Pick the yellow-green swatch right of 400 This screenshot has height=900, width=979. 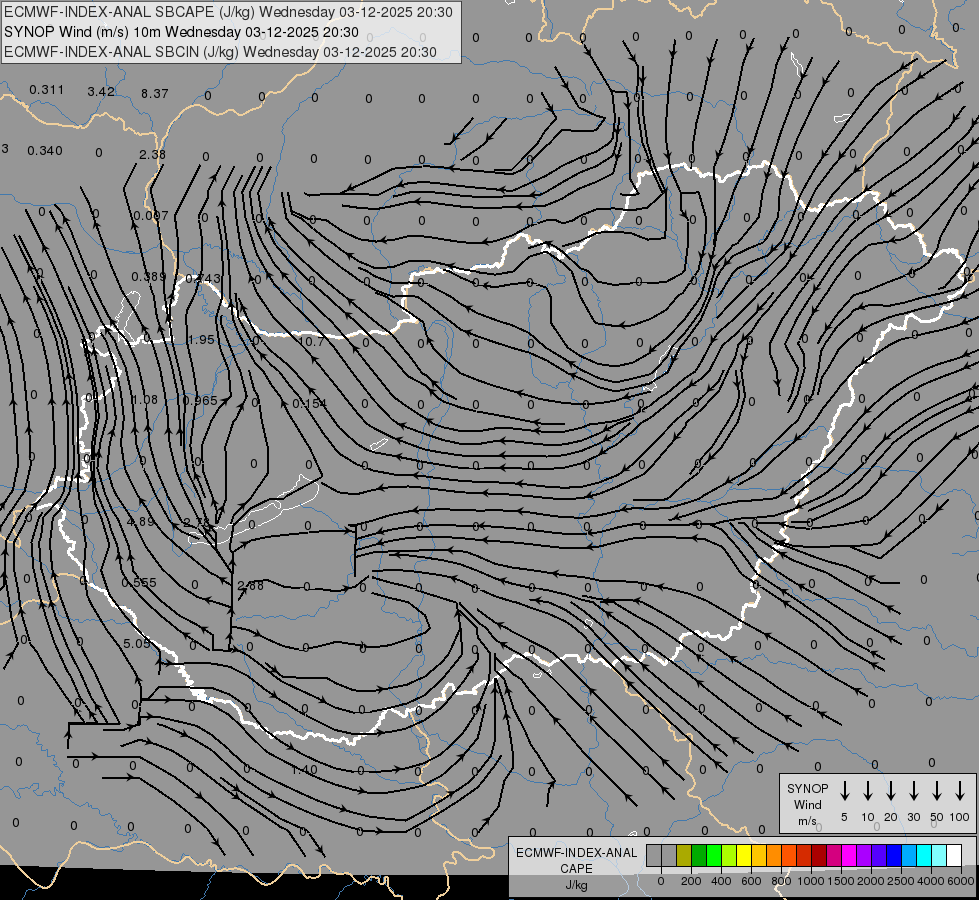click(x=729, y=855)
